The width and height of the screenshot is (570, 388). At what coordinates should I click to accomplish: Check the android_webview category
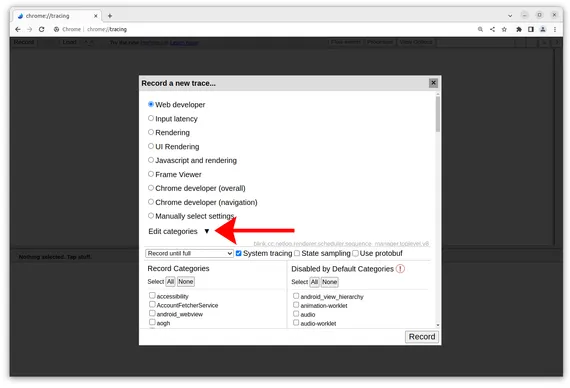click(x=152, y=313)
